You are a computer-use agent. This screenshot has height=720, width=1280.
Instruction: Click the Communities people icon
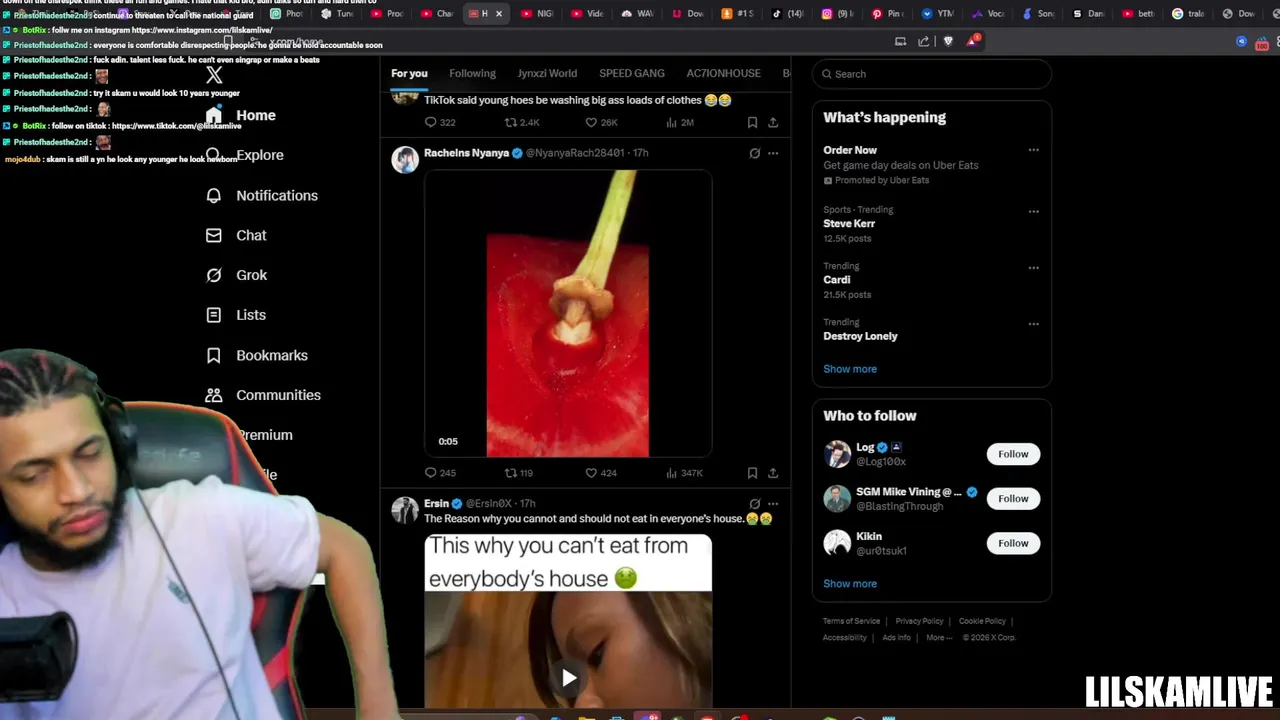tap(213, 395)
